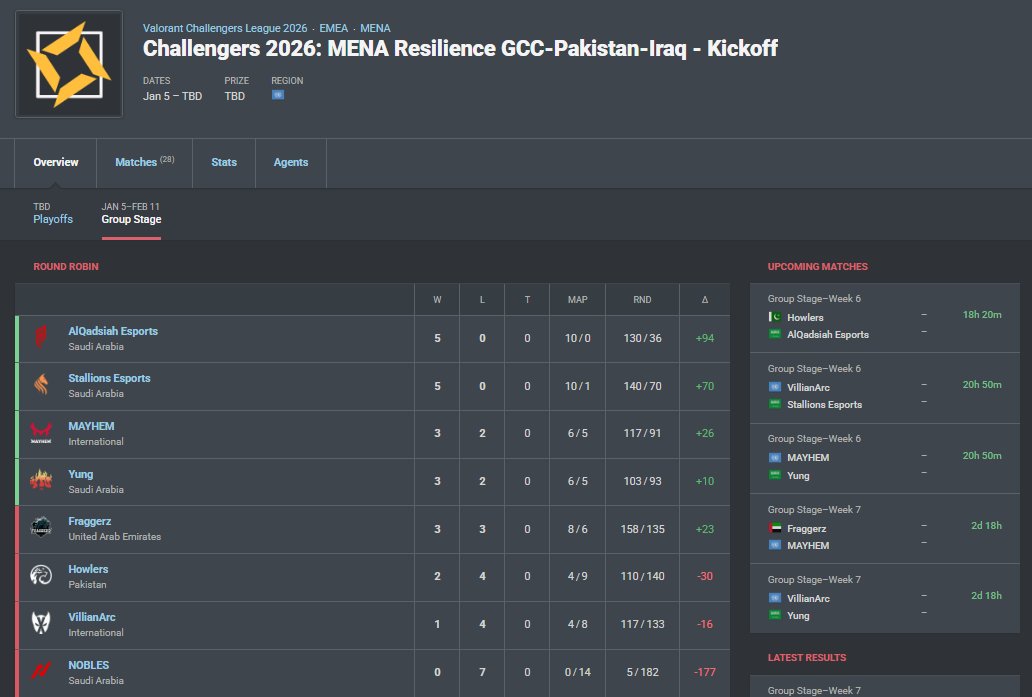Click flag beside VillianArc in Week 7 match

[x=775, y=598]
